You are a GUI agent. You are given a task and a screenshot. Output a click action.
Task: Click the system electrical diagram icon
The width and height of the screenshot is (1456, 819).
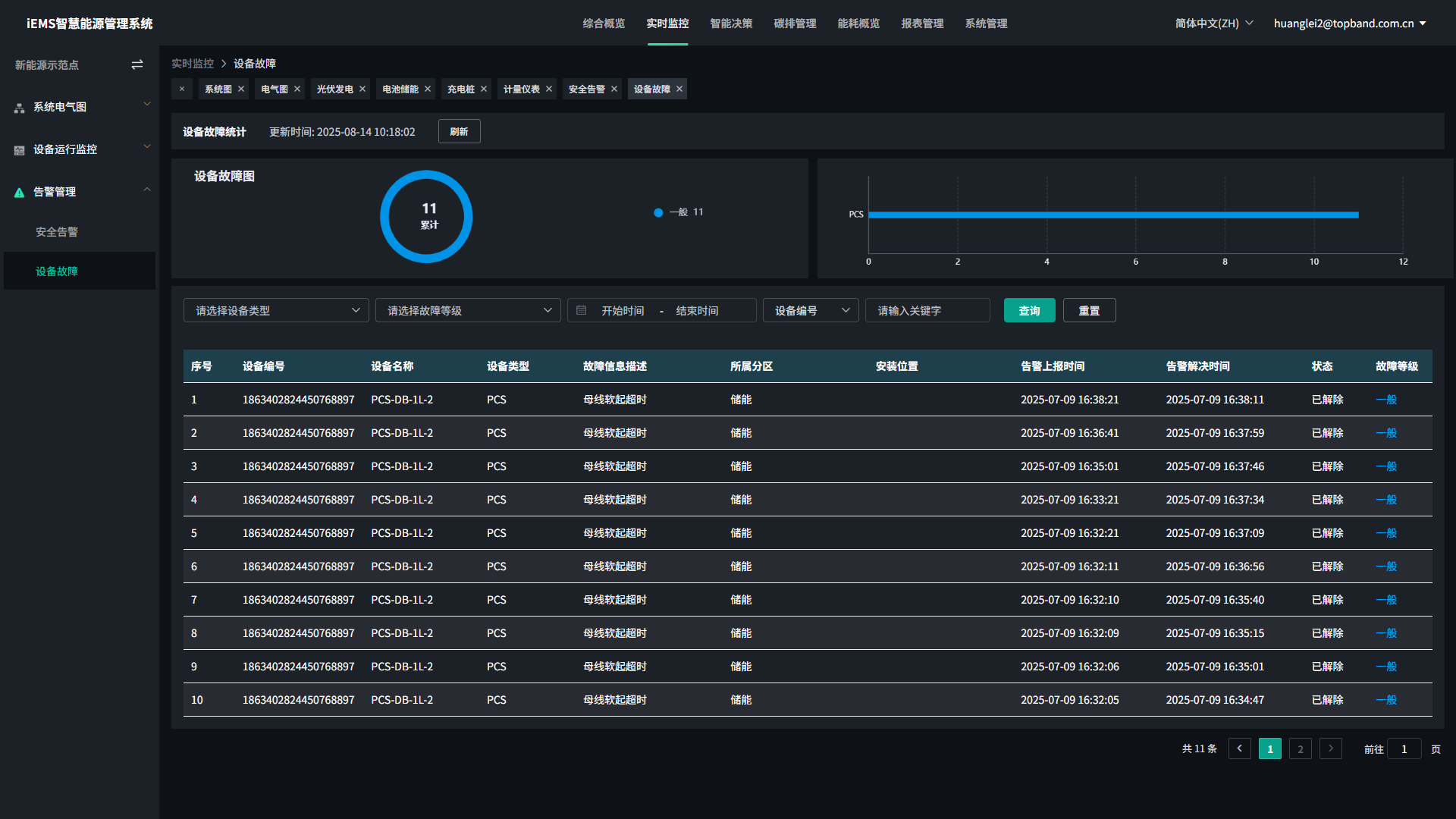20,108
